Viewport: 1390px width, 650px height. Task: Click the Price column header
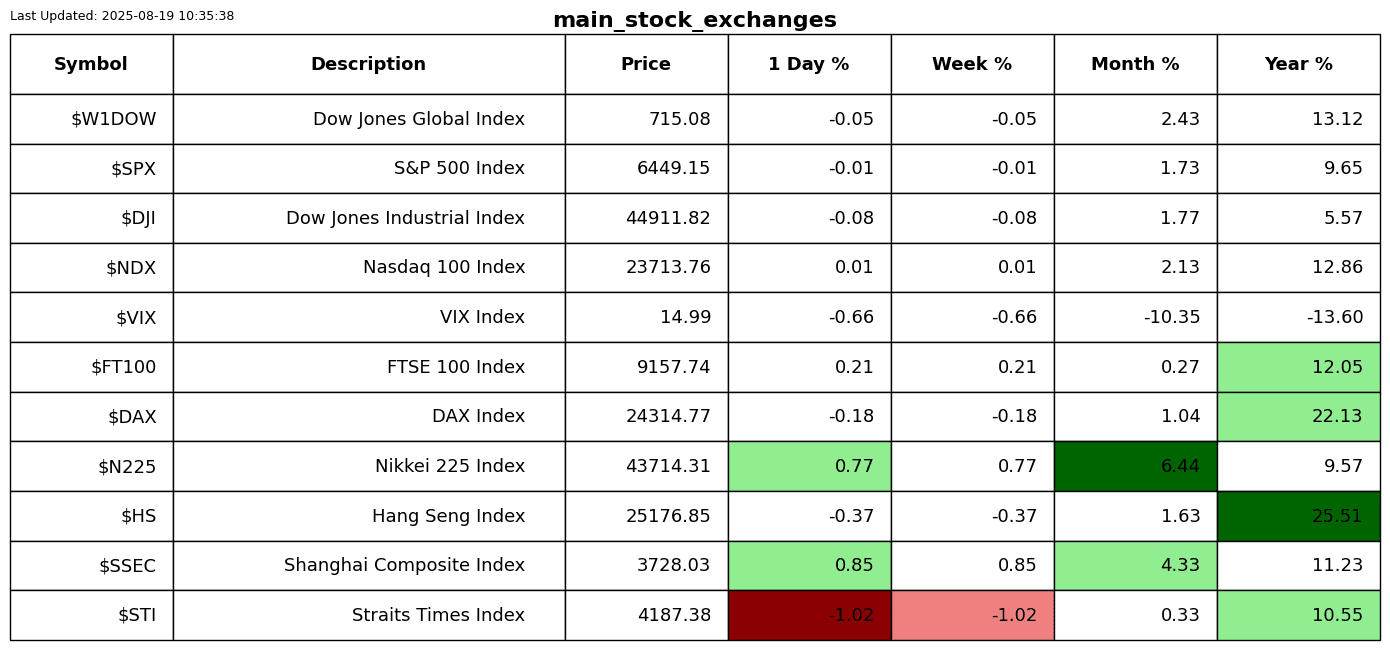tap(646, 65)
